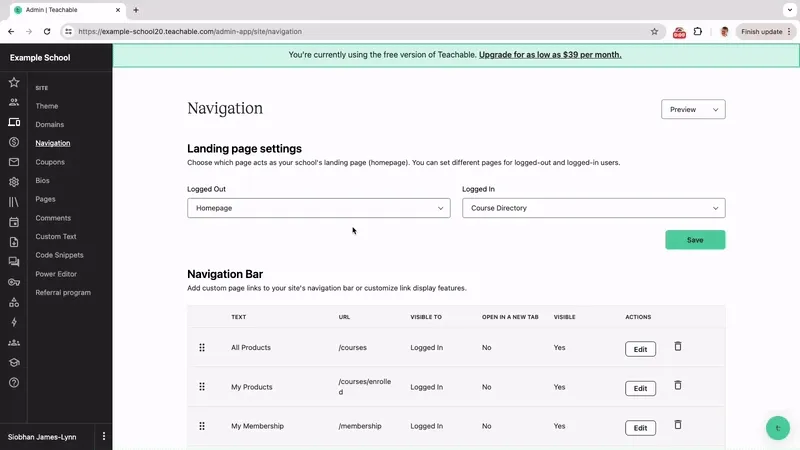Open the memberships key icon in sidebar
Screen dimensions: 800x450
14,282
